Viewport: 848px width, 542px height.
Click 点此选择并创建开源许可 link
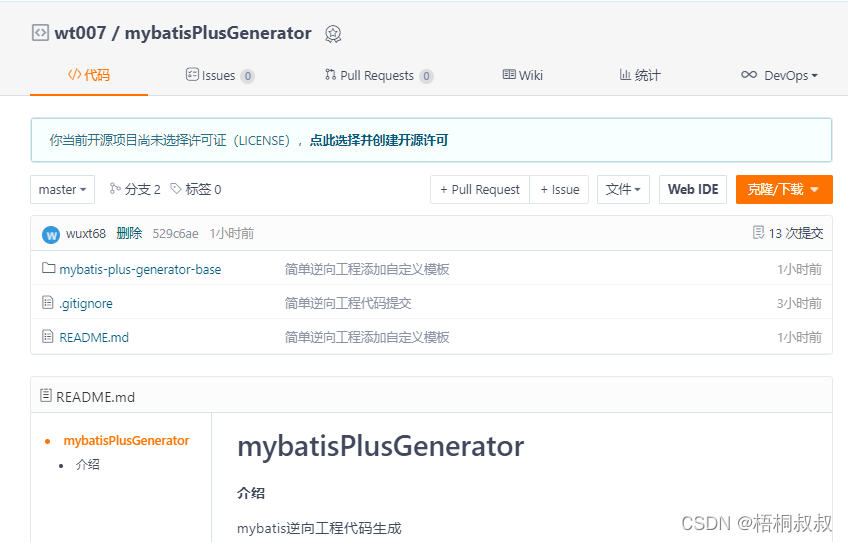[379, 141]
